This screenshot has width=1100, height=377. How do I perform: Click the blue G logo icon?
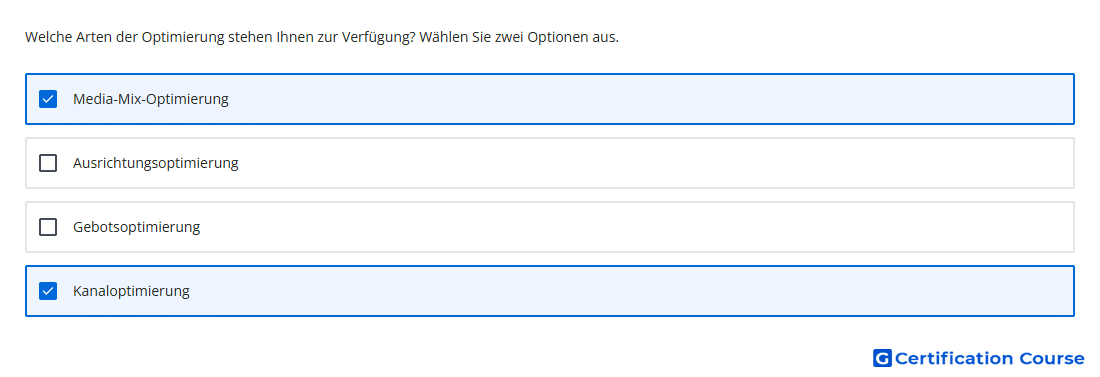882,358
